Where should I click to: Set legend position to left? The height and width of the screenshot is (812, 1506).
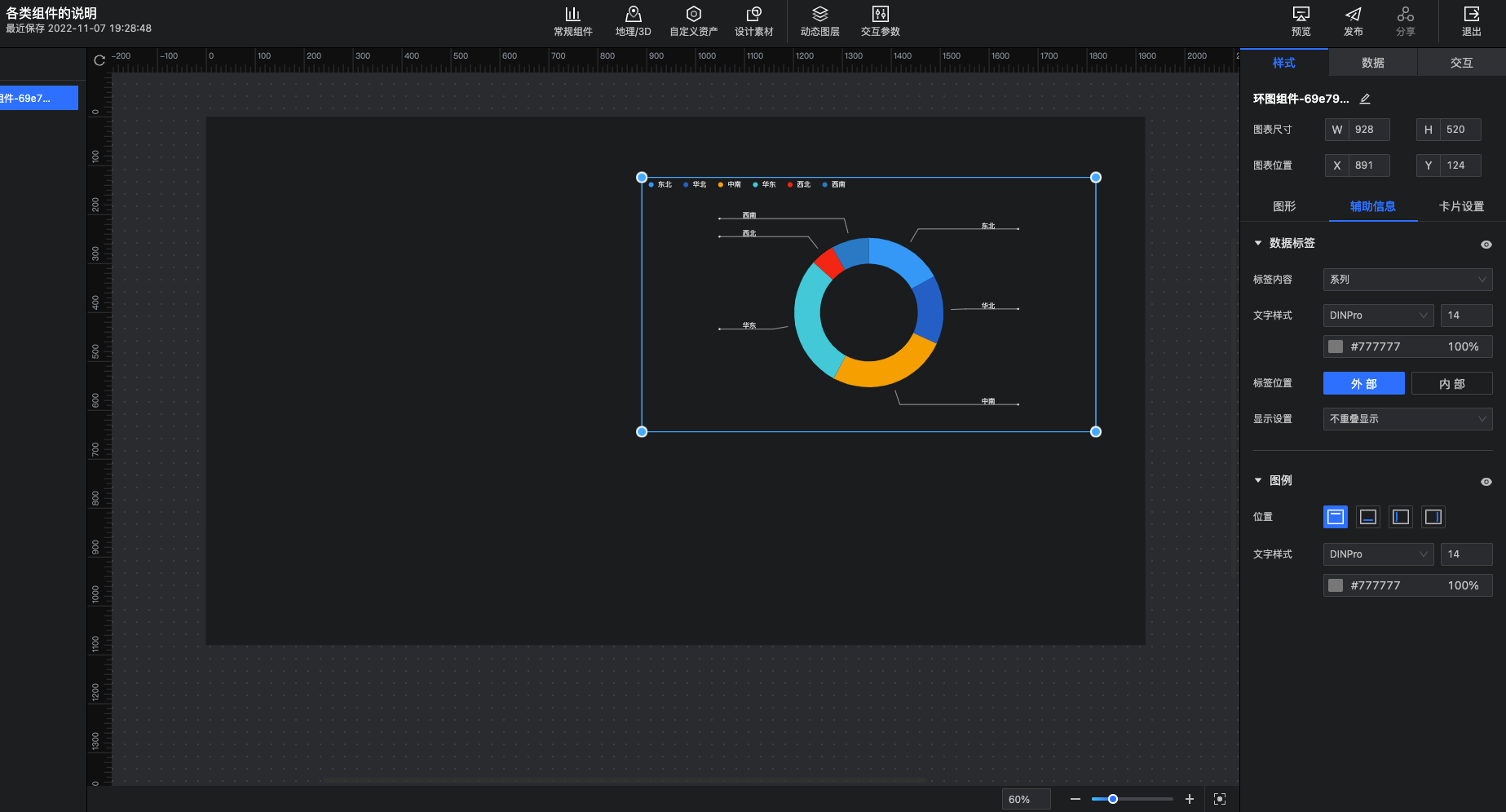tap(1401, 517)
